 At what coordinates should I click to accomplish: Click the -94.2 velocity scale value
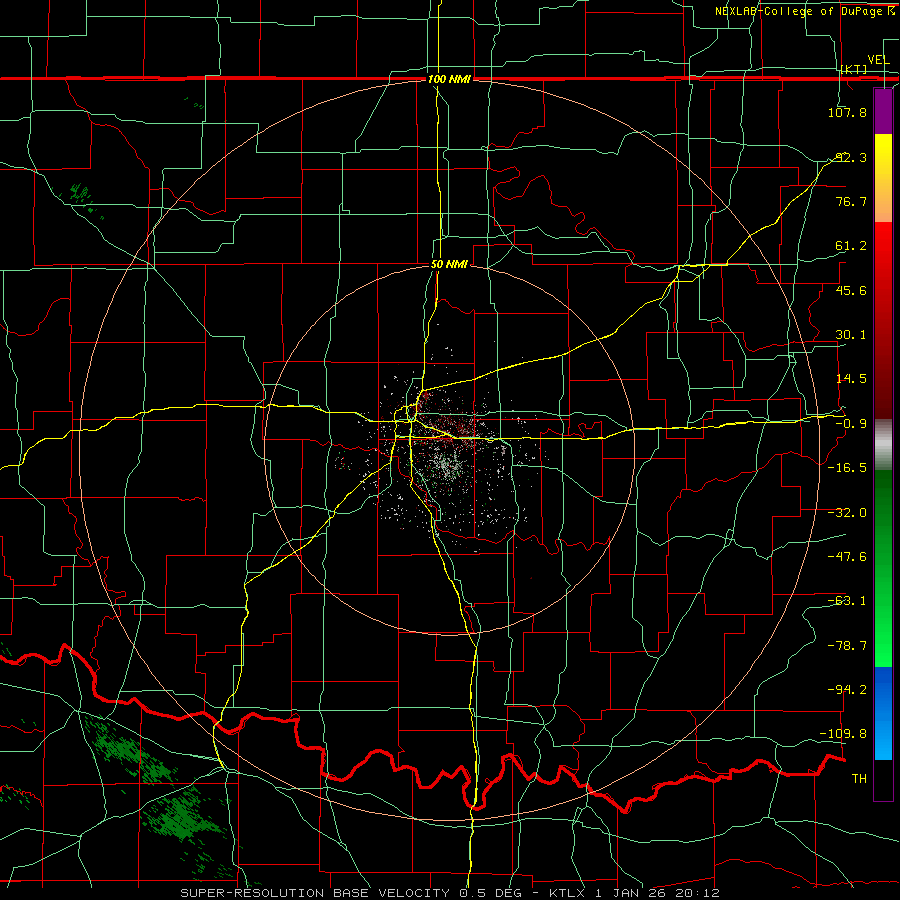pos(847,689)
